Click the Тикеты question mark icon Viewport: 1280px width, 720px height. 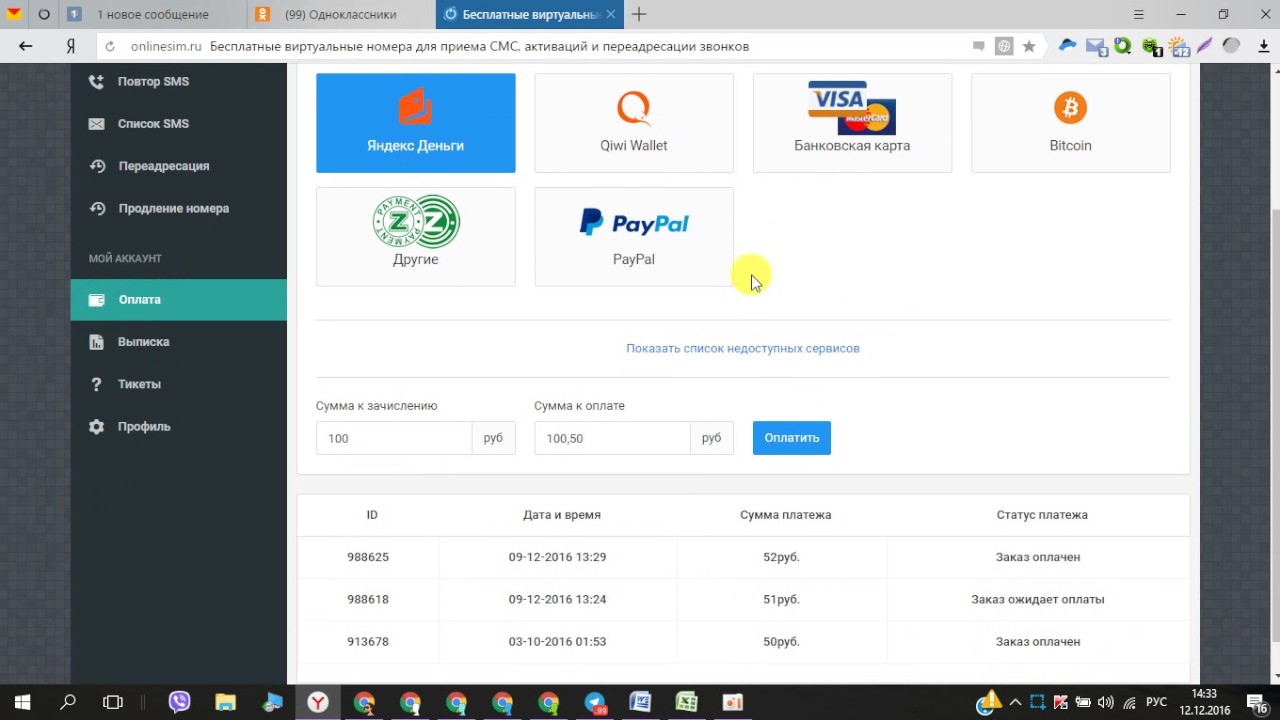(96, 384)
